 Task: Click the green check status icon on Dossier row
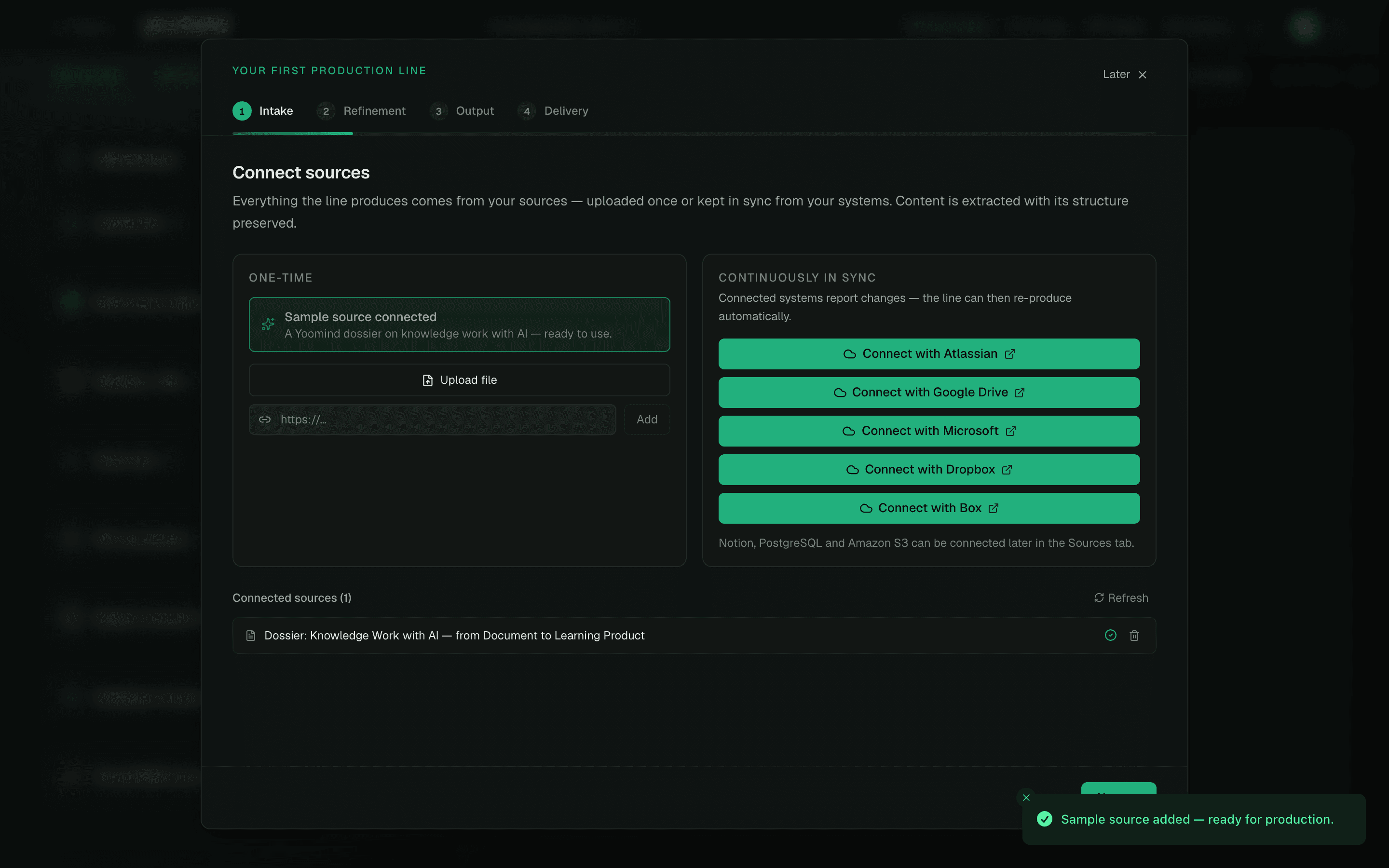1111,635
